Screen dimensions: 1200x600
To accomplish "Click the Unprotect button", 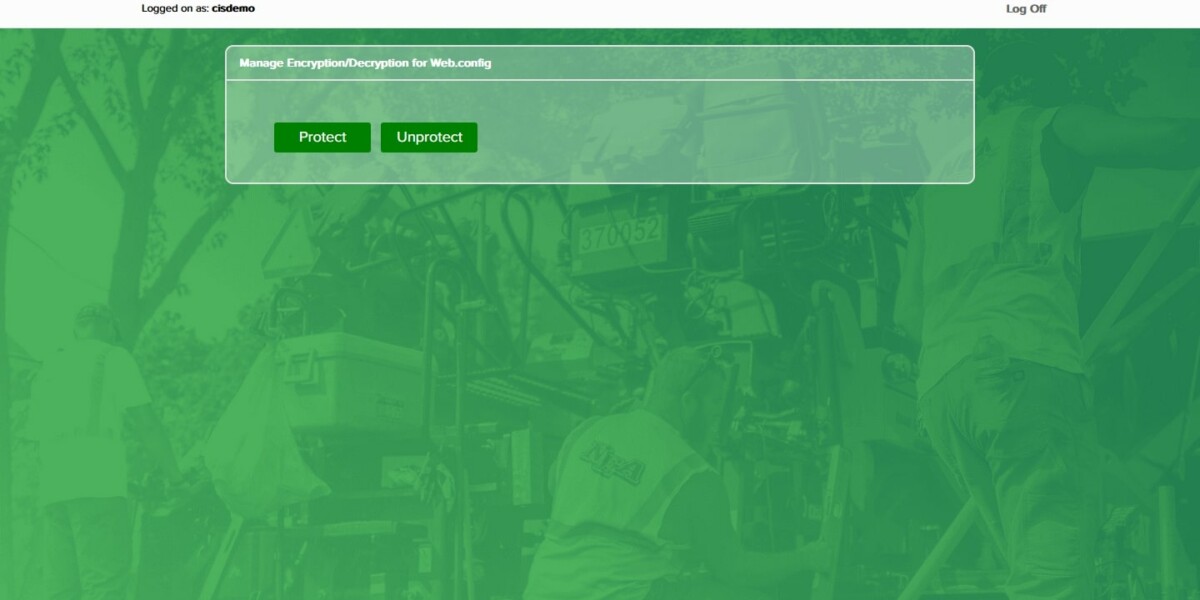I will (x=429, y=138).
